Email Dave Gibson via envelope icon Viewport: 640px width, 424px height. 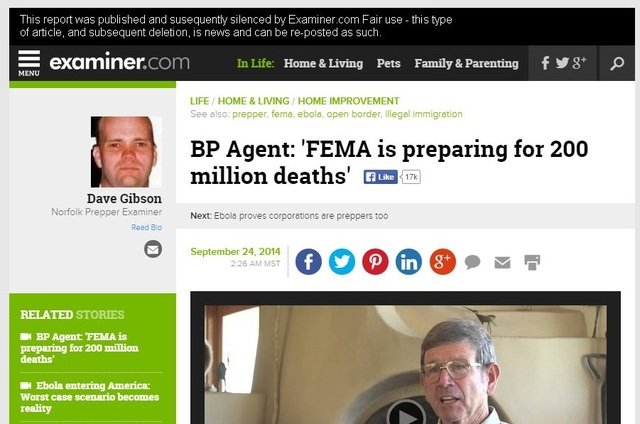point(153,249)
